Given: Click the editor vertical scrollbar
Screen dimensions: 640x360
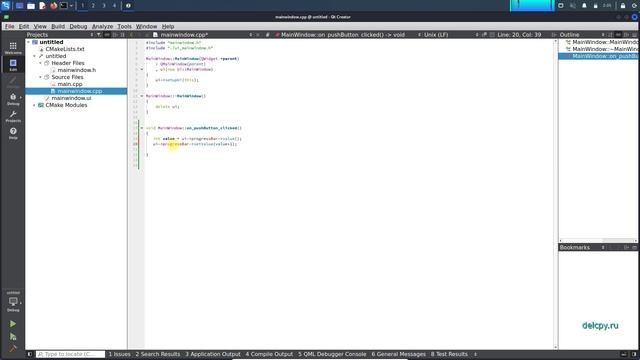Looking at the screenshot, I should [556, 194].
